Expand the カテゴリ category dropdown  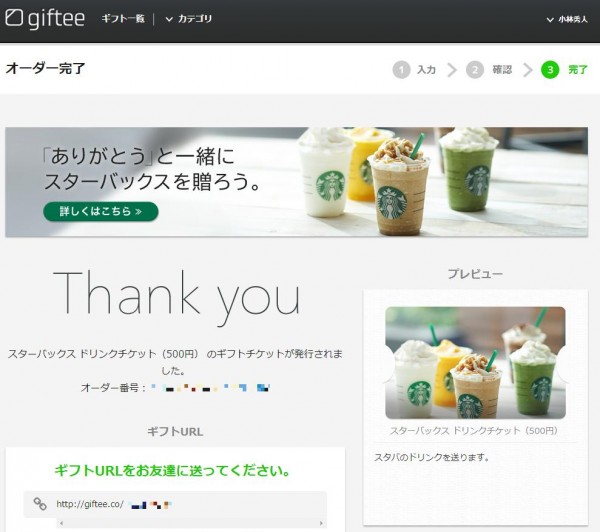[189, 19]
